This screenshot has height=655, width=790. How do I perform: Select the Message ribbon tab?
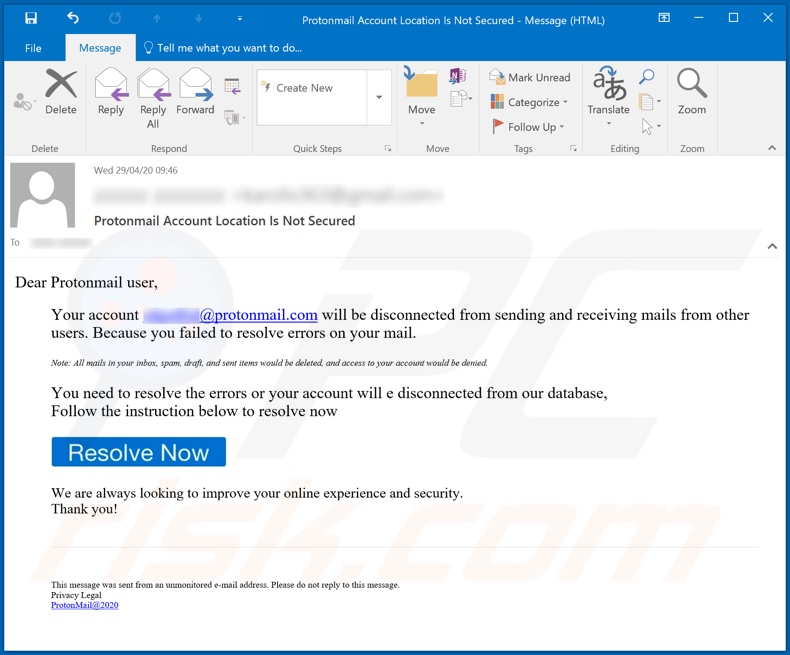click(100, 48)
